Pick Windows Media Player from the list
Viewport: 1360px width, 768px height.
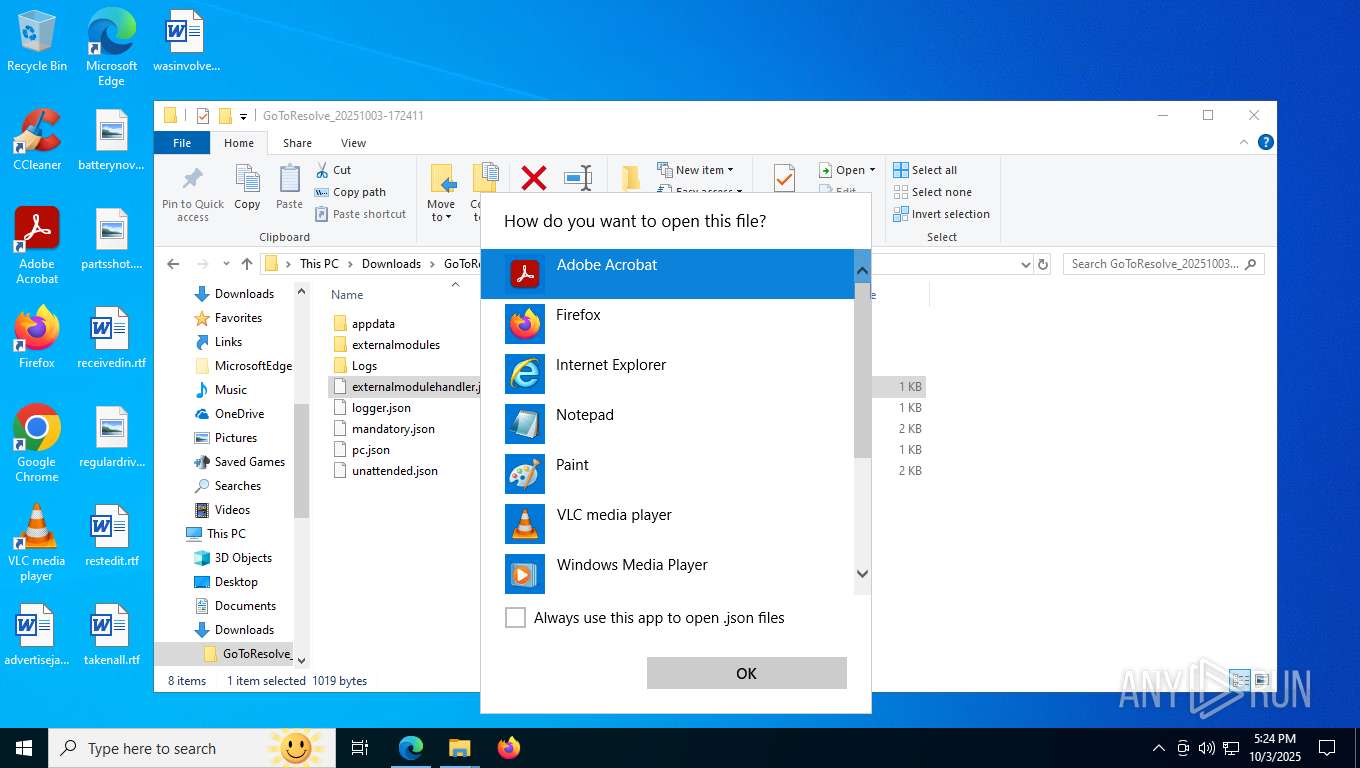coord(667,574)
